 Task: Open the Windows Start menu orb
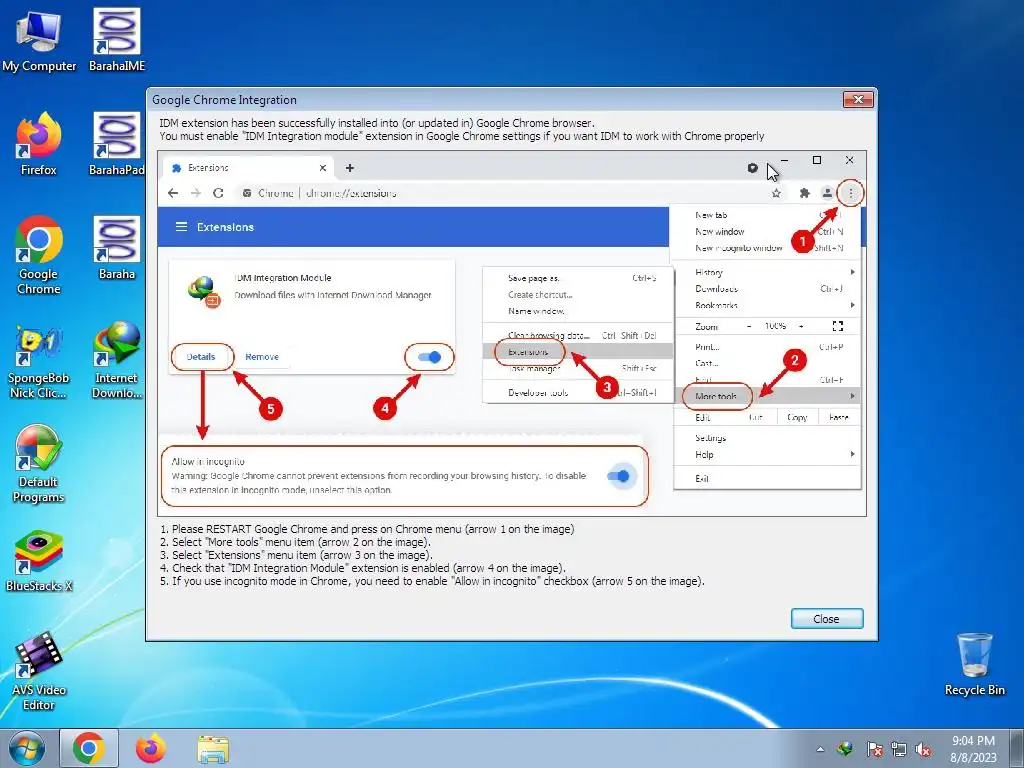(x=27, y=748)
